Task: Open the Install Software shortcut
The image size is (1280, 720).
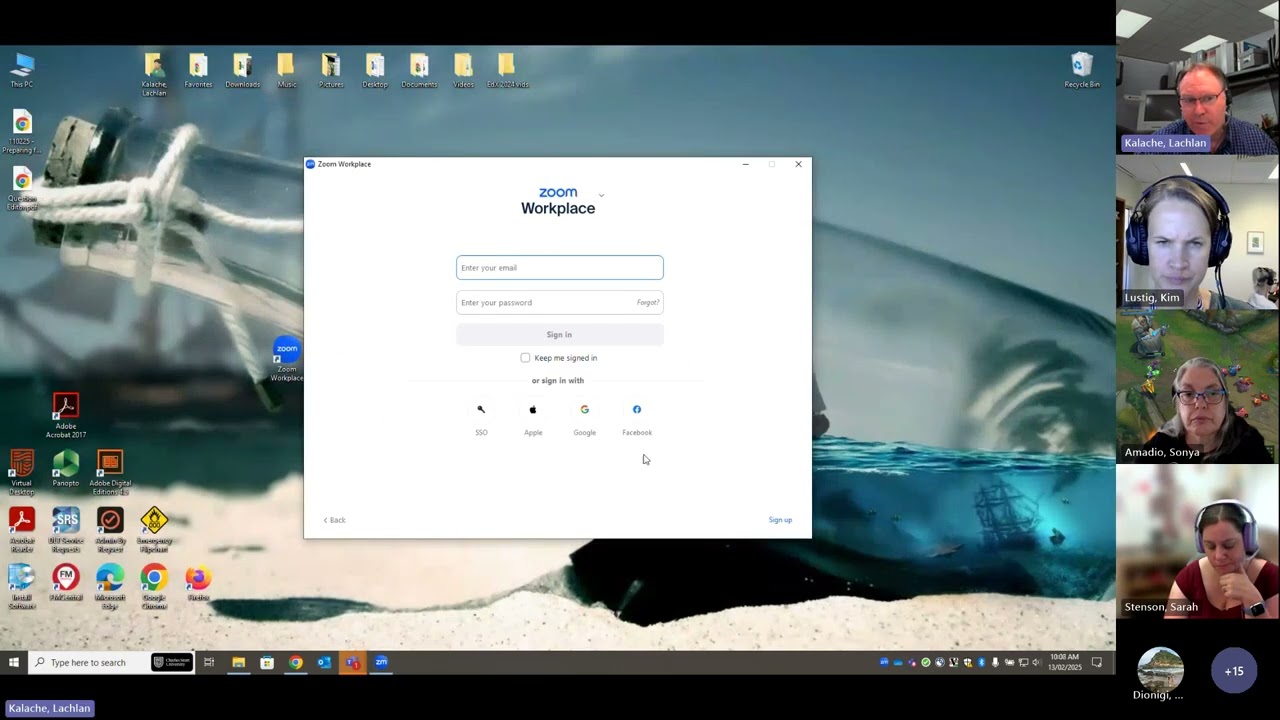Action: 21,587
